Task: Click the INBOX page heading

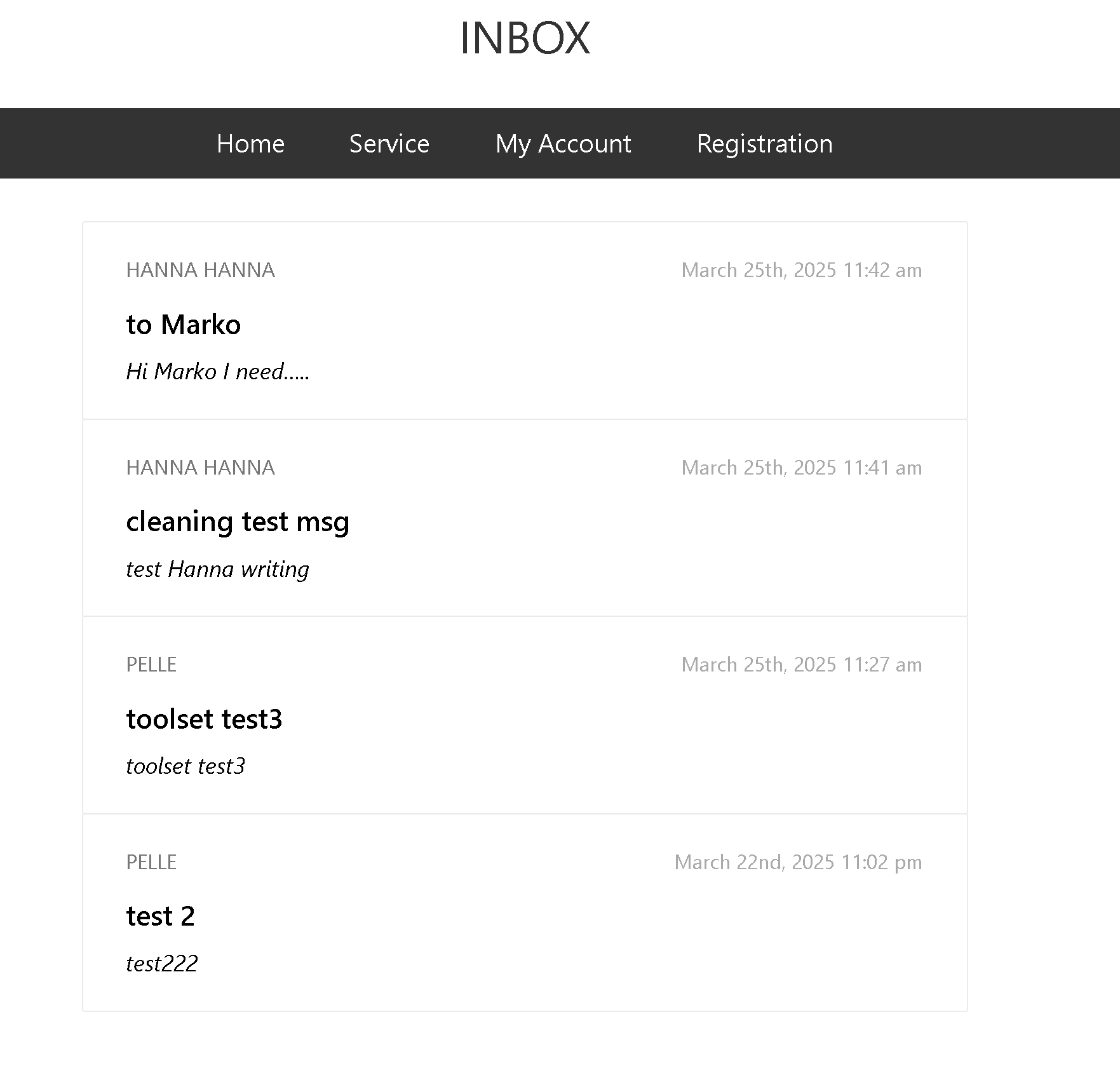Action: pos(525,37)
